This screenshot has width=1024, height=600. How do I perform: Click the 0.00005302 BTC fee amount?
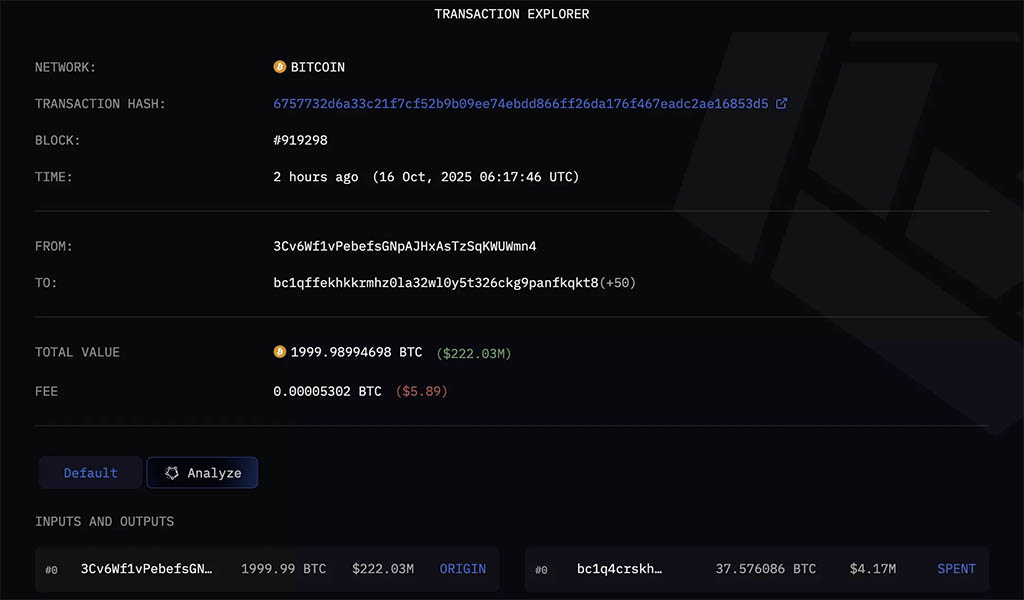pyautogui.click(x=327, y=391)
